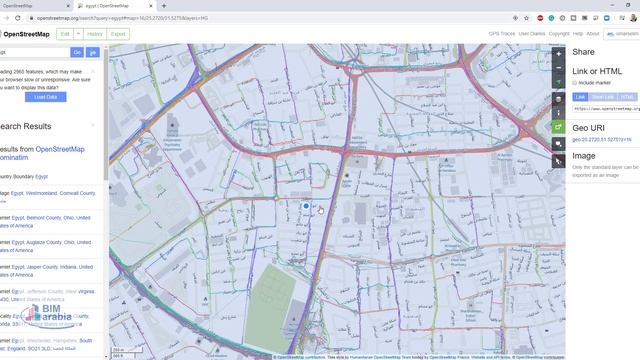The width and height of the screenshot is (640, 360).
Task: Enable the Include marker checkbox
Action: point(575,82)
